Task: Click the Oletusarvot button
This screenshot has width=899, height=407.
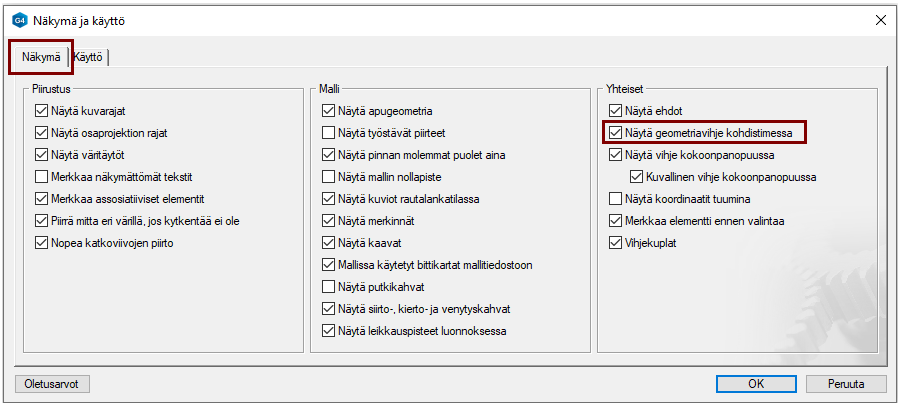Action: click(x=53, y=384)
